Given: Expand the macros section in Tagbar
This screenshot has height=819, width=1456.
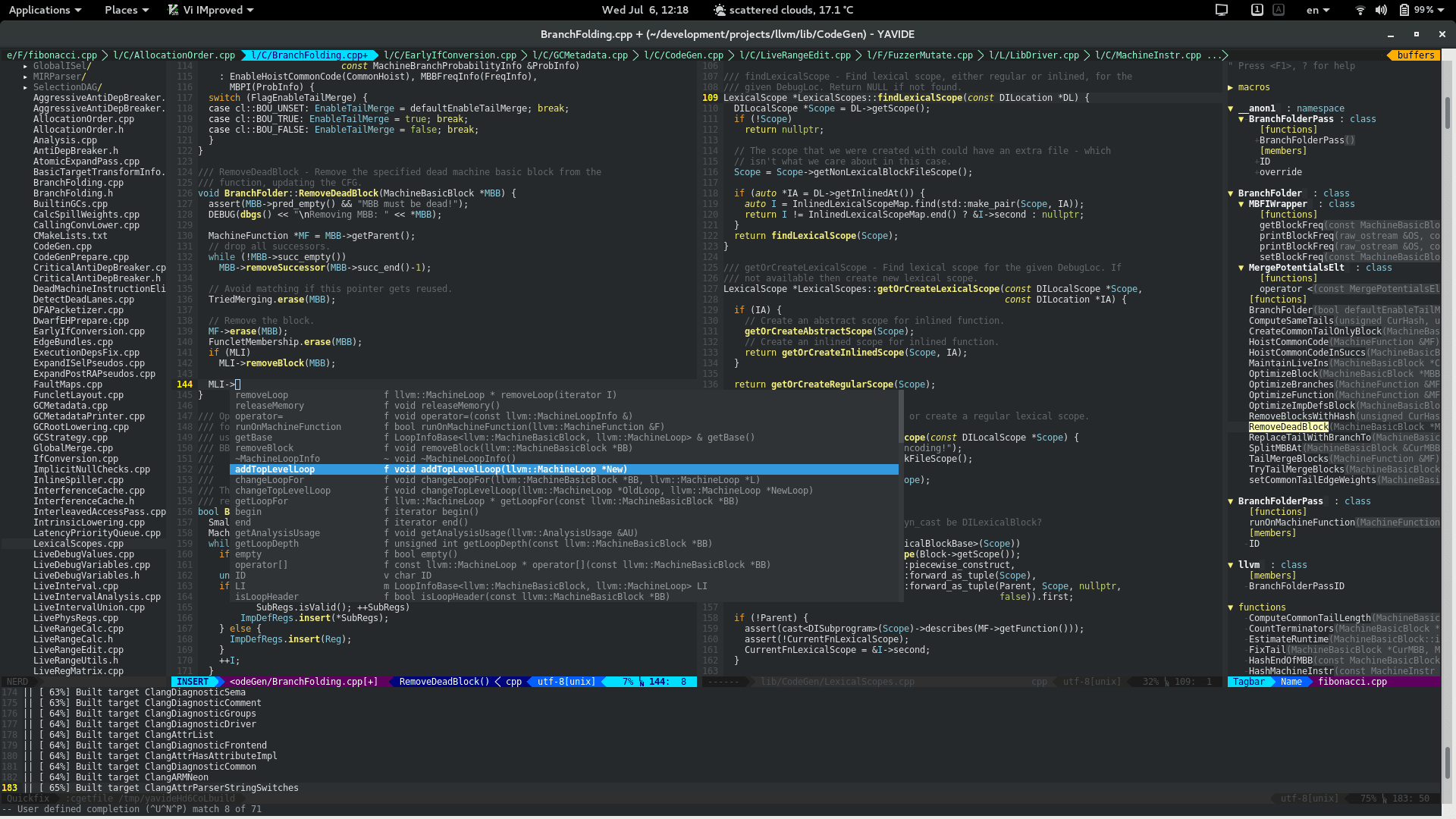Looking at the screenshot, I should [1230, 87].
